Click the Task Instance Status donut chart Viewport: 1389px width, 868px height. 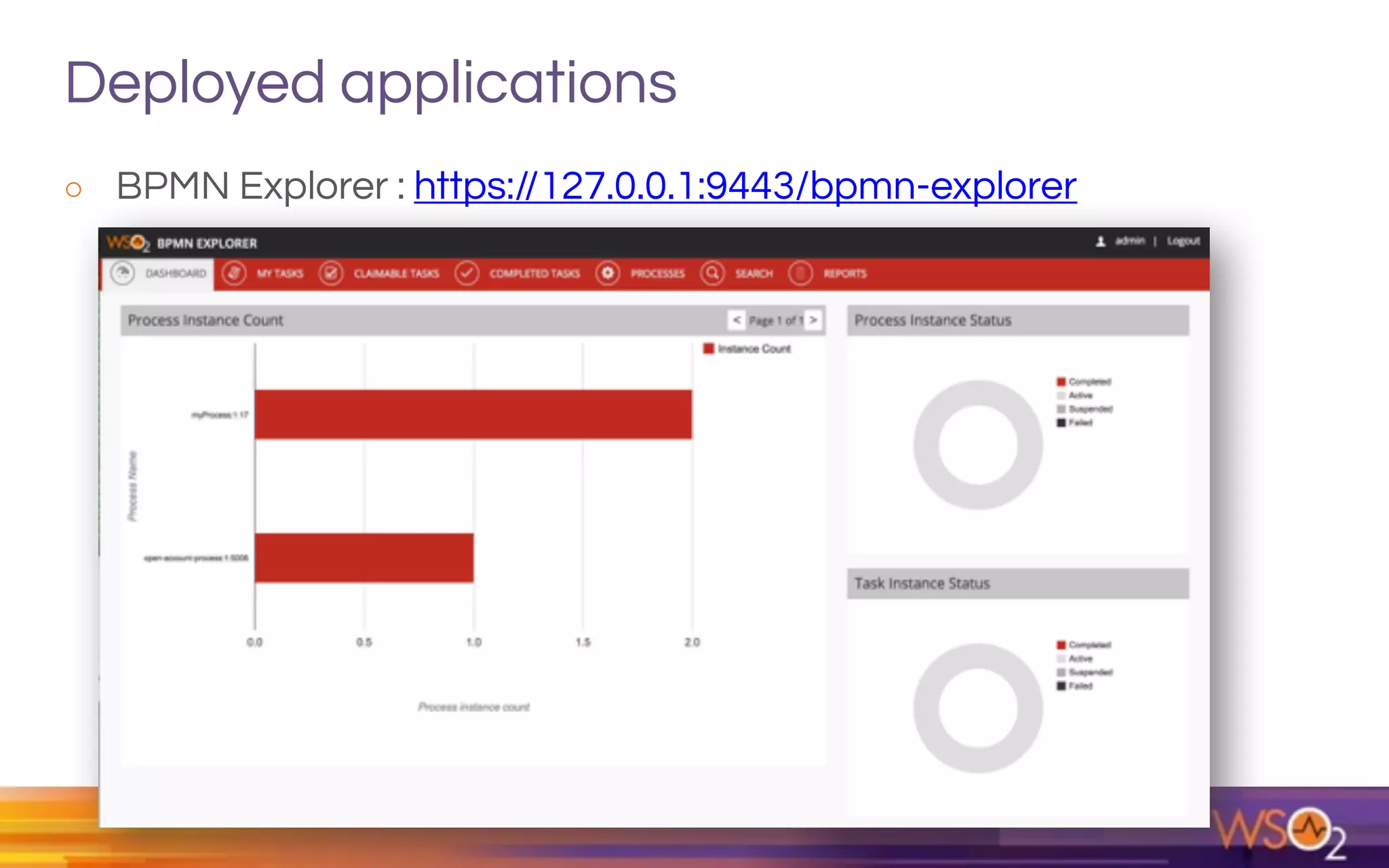978,708
